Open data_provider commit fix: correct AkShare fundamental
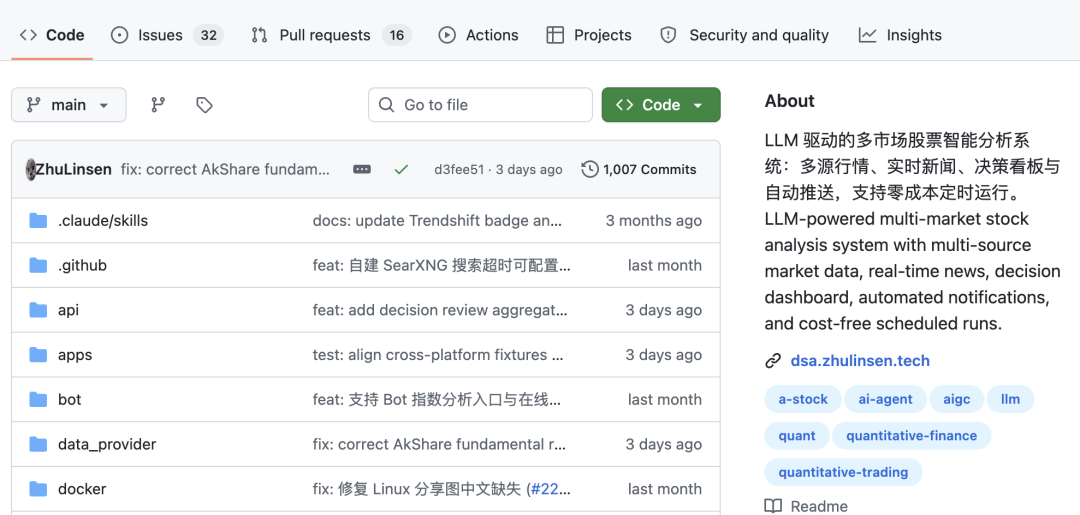Screen dimensions: 1080x515 click(x=439, y=444)
